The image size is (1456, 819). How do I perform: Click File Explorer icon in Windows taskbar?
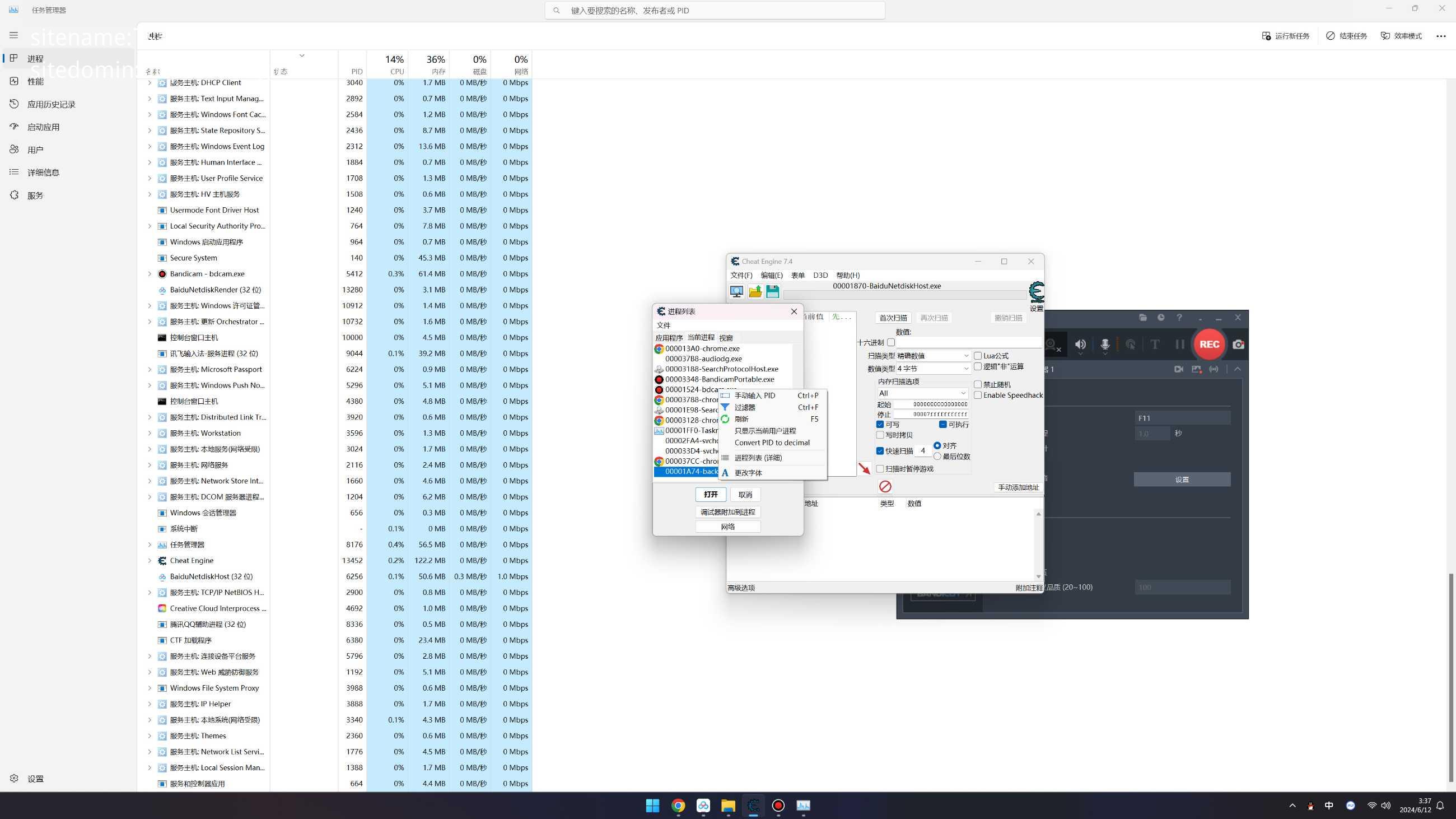[728, 806]
